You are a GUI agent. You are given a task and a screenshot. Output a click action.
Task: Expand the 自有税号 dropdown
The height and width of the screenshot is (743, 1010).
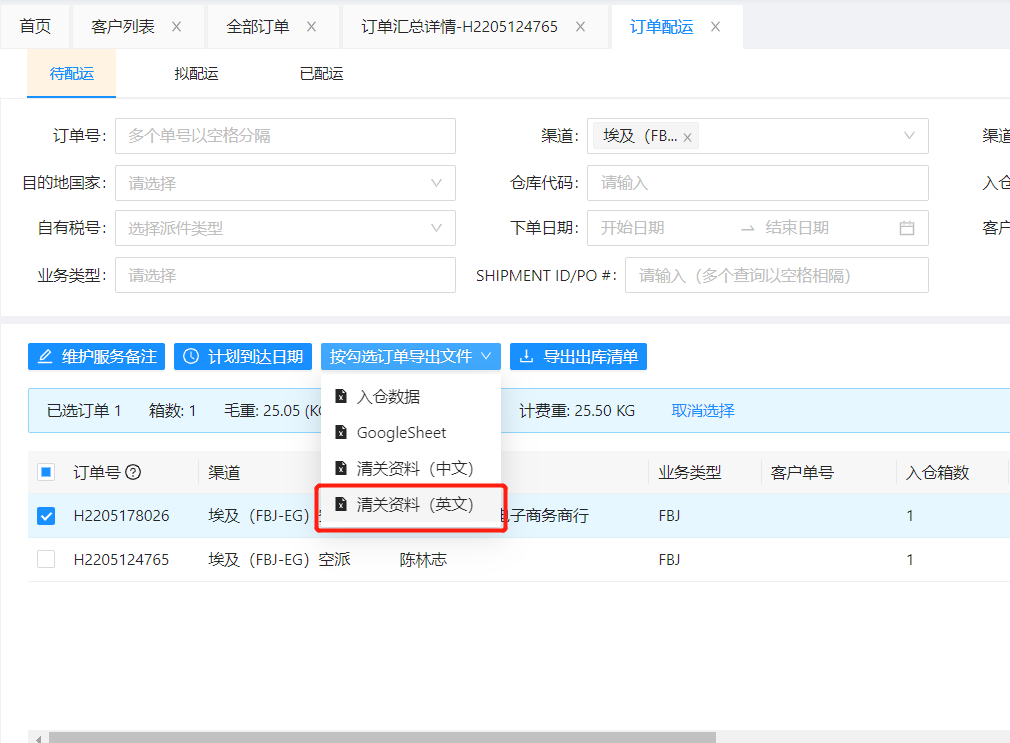(x=285, y=228)
